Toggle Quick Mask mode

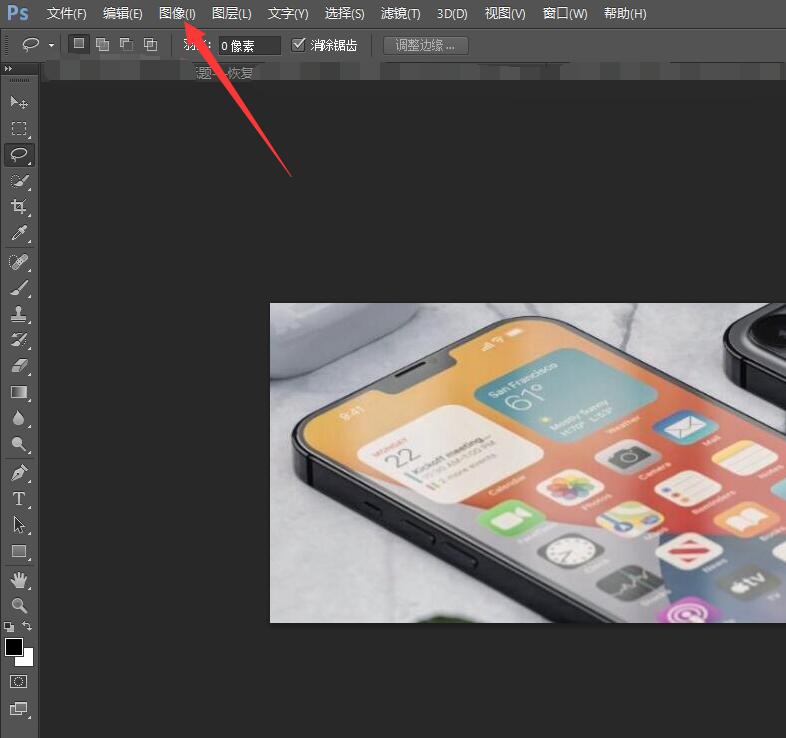pyautogui.click(x=19, y=681)
